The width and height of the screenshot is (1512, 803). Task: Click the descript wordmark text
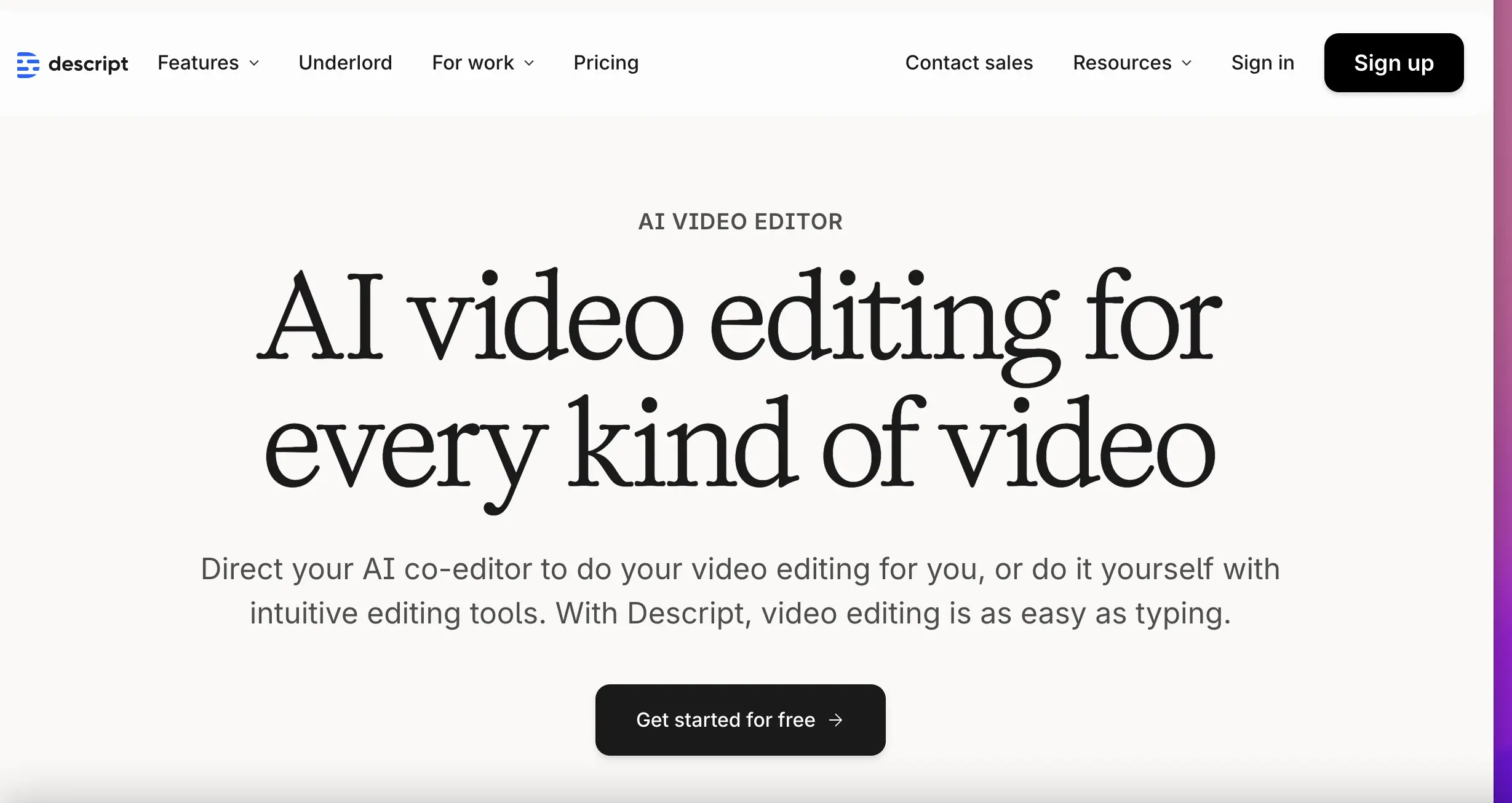click(x=88, y=64)
